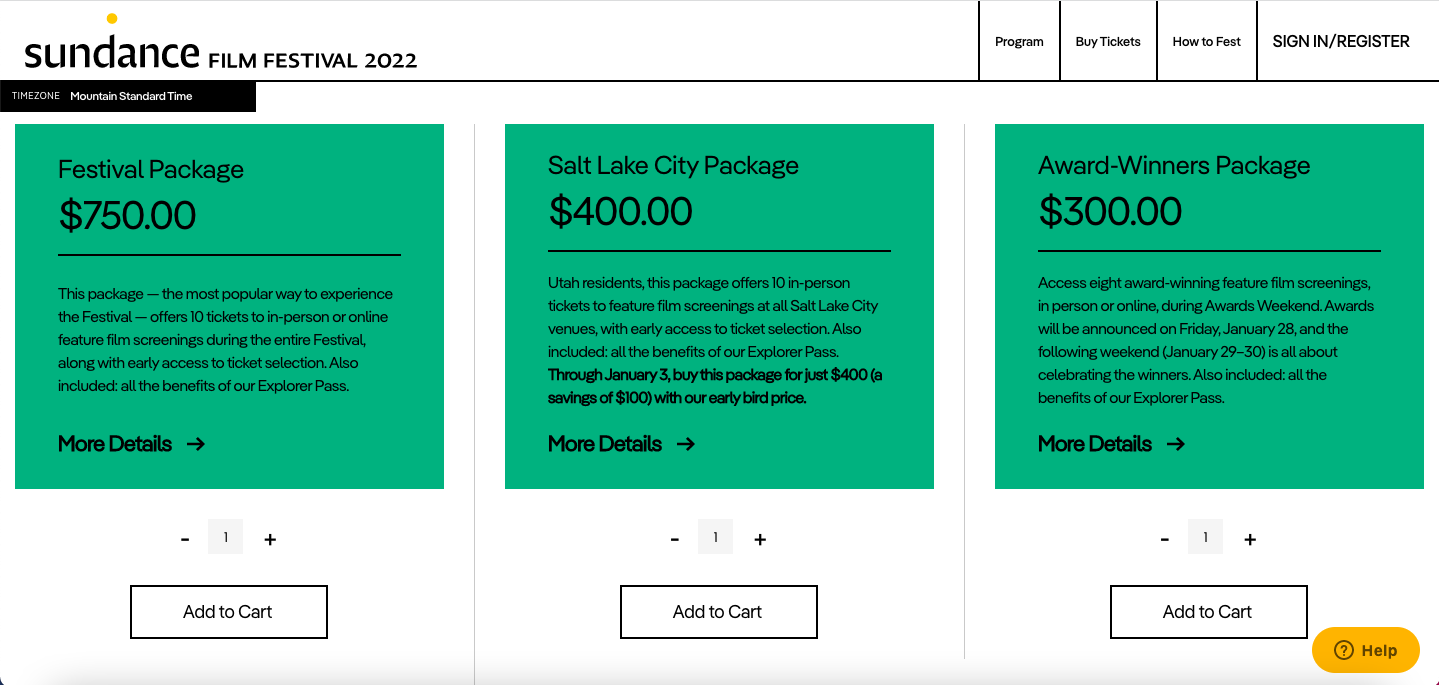Open the How to Fest page
This screenshot has width=1439, height=685.
coord(1205,41)
